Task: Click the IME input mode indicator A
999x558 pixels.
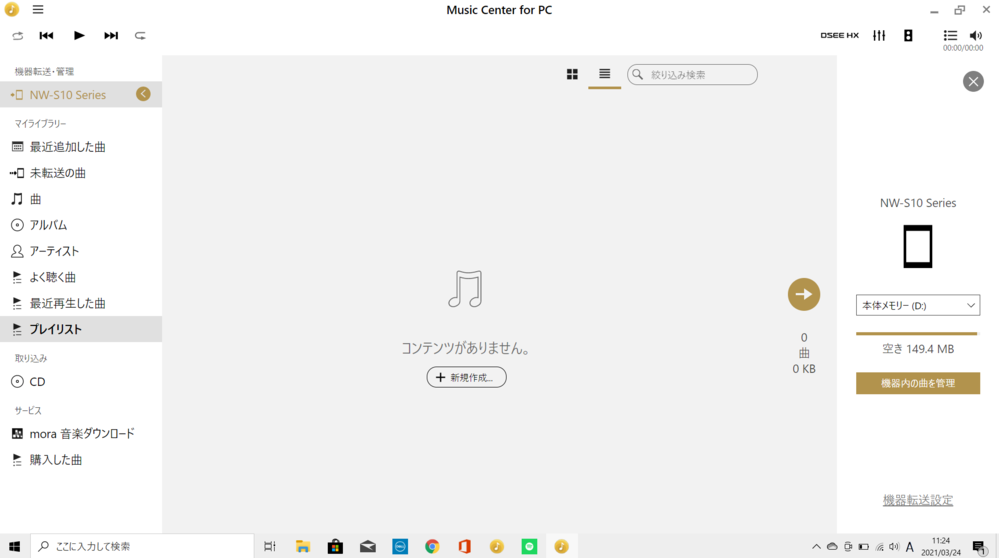Action: [x=910, y=547]
